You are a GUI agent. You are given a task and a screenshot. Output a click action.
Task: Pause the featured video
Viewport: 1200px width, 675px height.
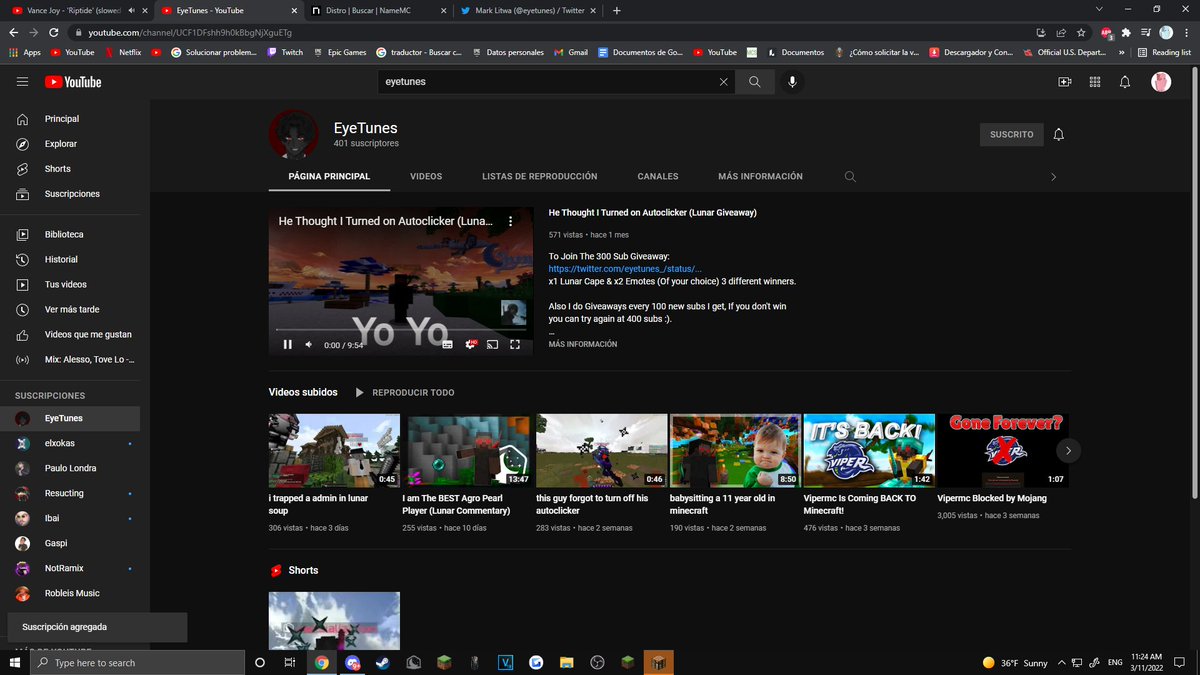(288, 345)
